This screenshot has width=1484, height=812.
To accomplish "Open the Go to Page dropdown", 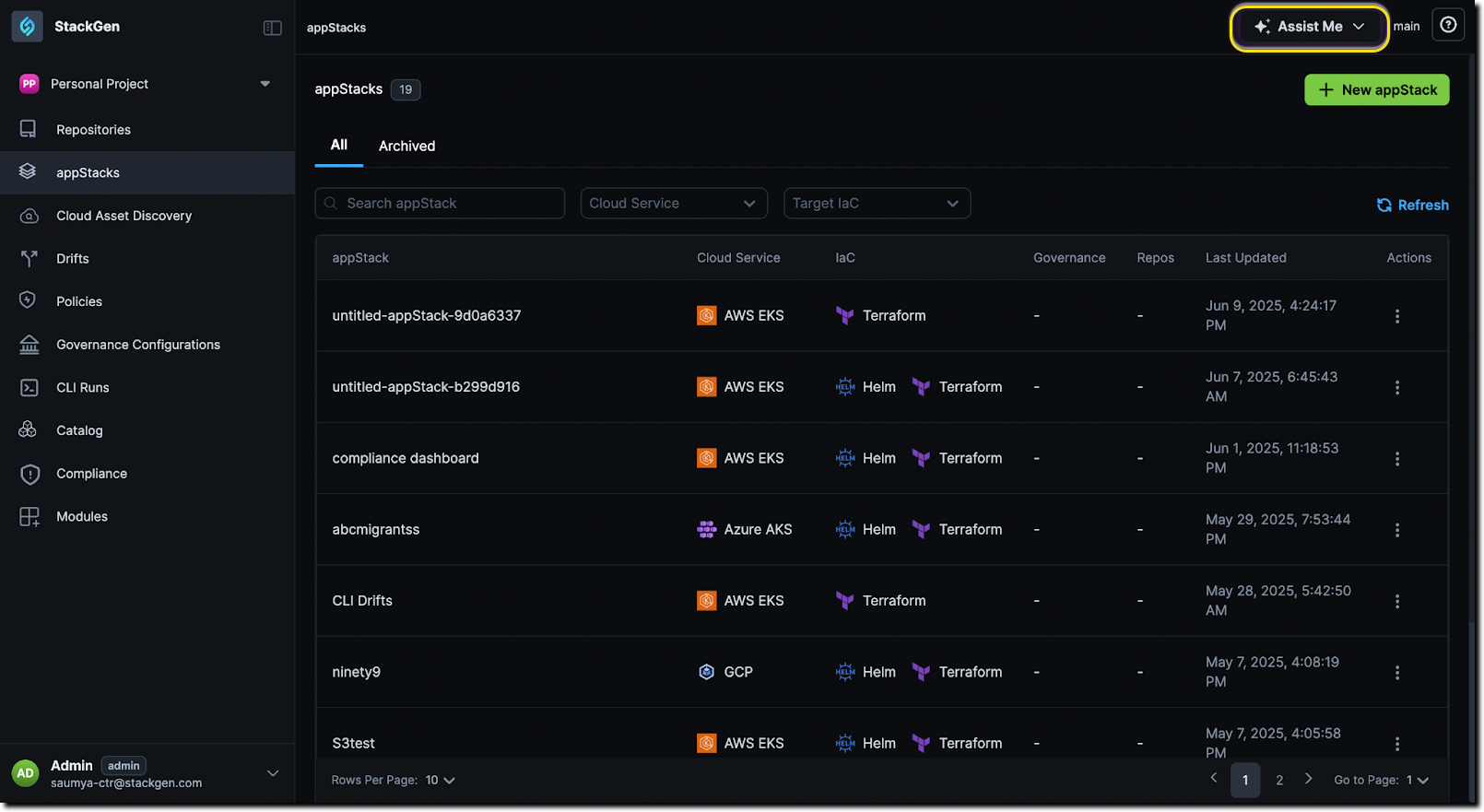I will [1418, 781].
